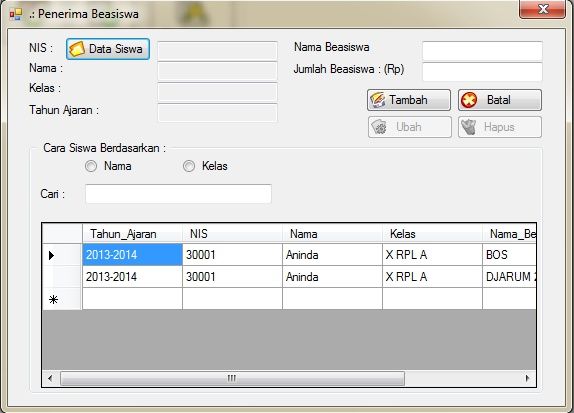Select highlighted 2013-2014 cell in first row
The width and height of the screenshot is (574, 413).
click(132, 255)
